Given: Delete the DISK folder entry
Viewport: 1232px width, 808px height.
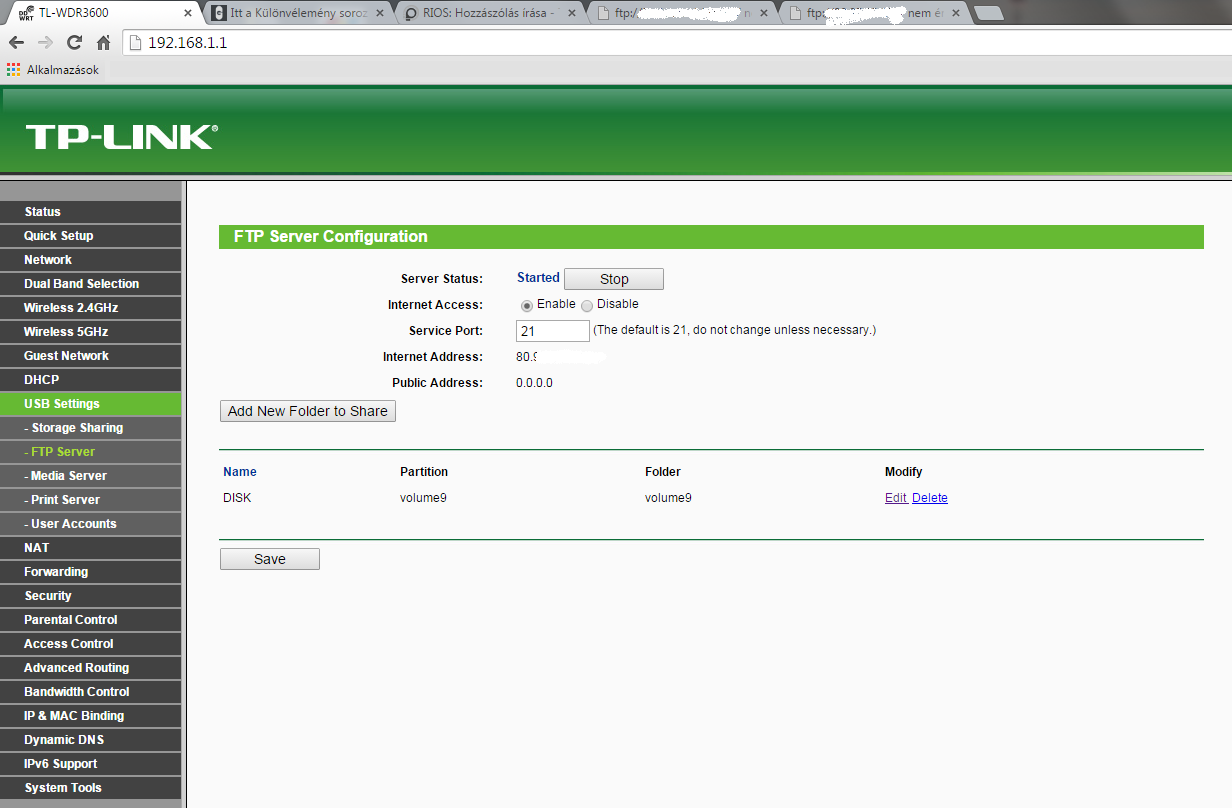Looking at the screenshot, I should [930, 498].
